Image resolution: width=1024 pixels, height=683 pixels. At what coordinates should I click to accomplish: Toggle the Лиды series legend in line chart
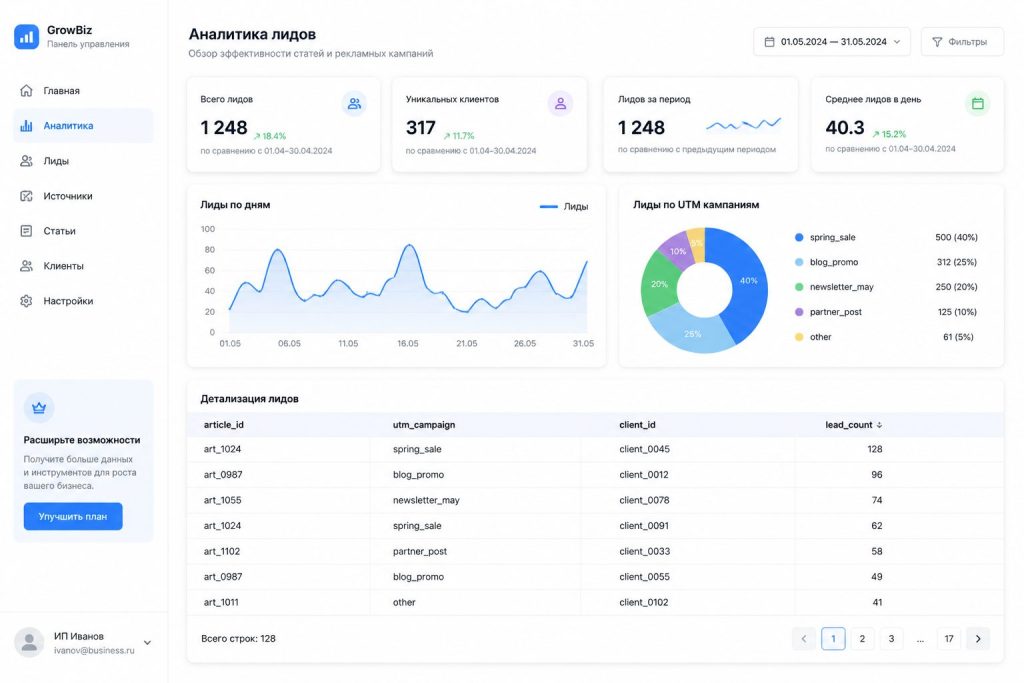[x=564, y=206]
